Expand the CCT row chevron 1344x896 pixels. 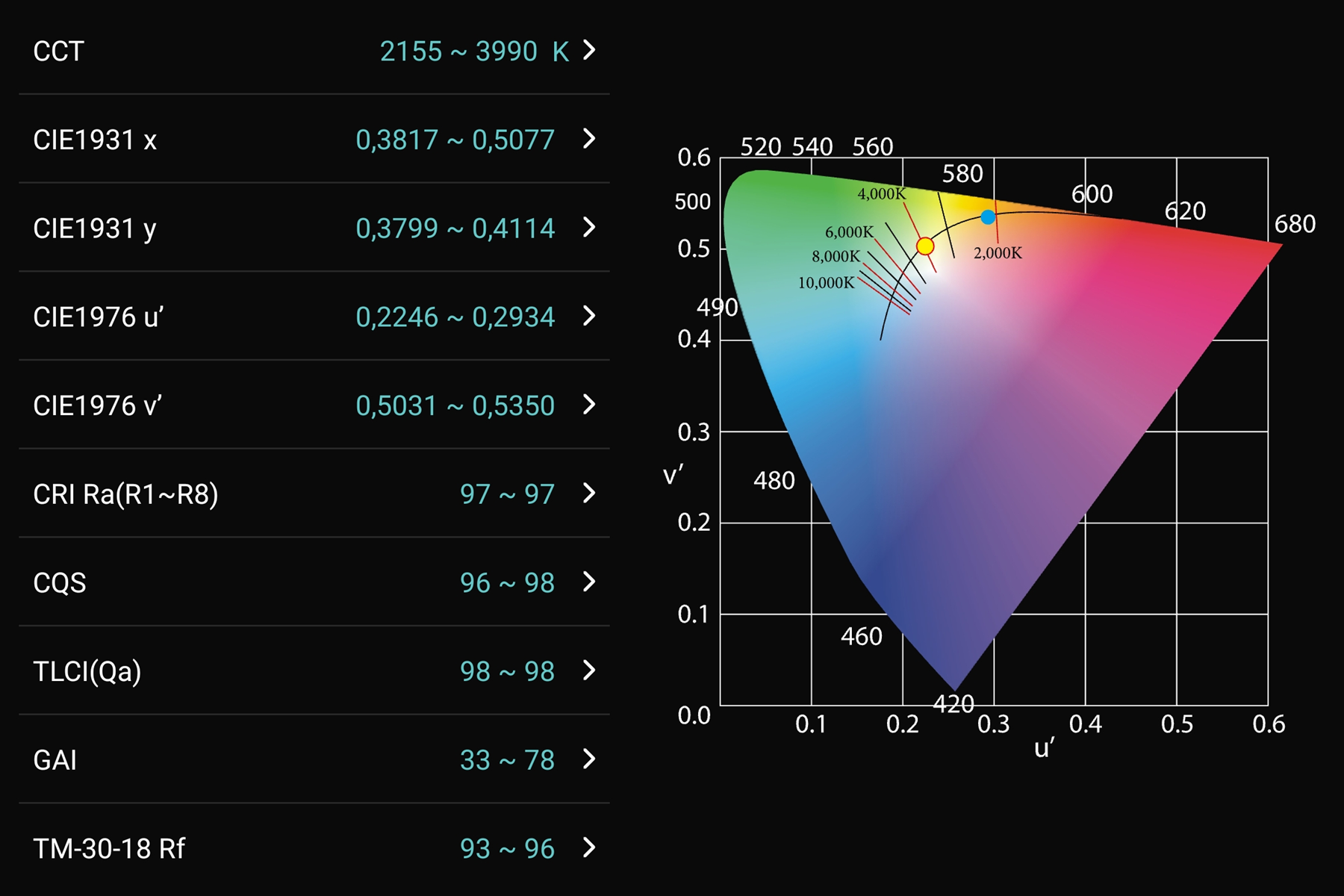click(589, 50)
